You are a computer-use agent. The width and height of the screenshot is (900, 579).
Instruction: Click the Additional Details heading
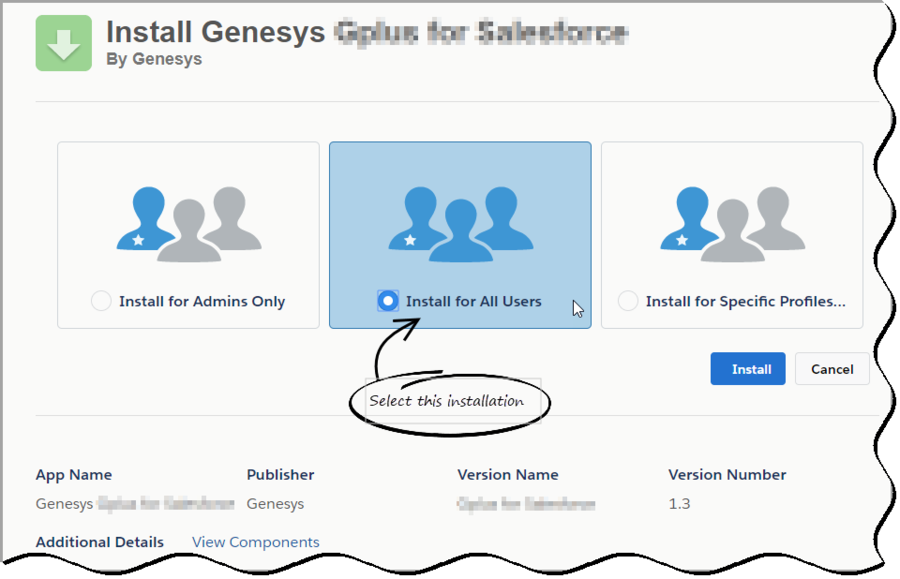[100, 542]
